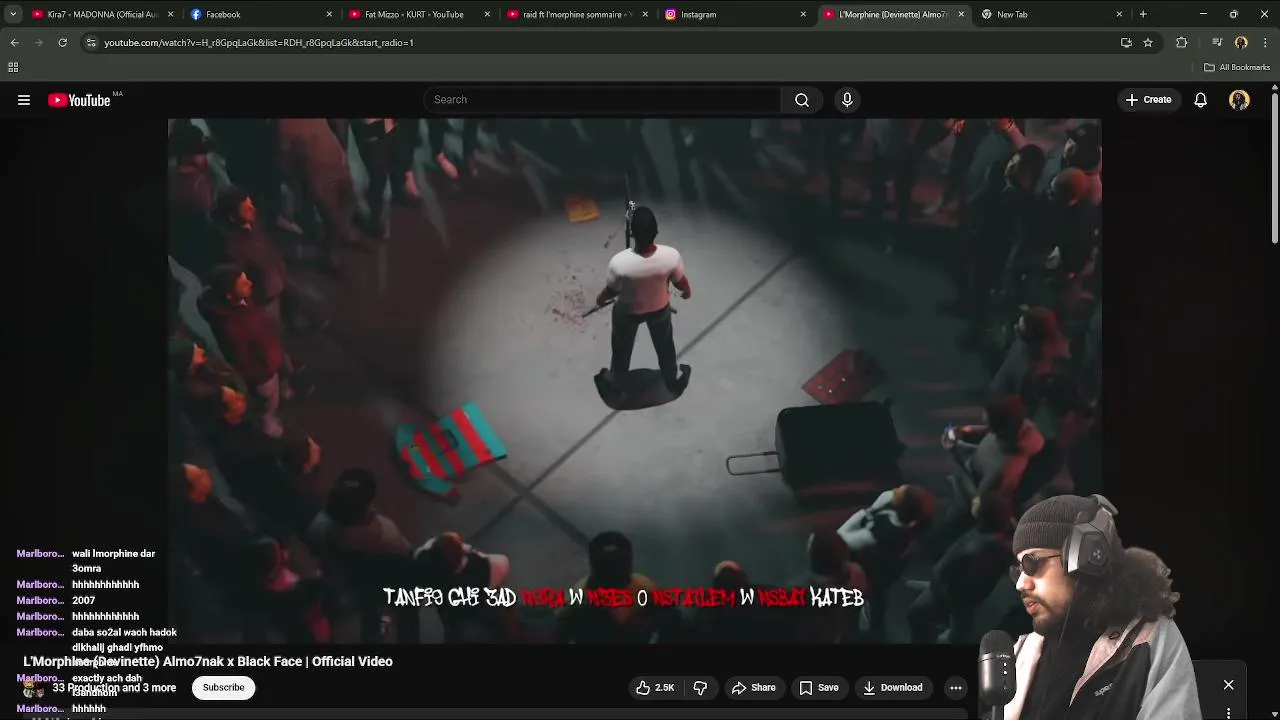The image size is (1280, 720).
Task: Reload the current page
Action: coord(62,42)
